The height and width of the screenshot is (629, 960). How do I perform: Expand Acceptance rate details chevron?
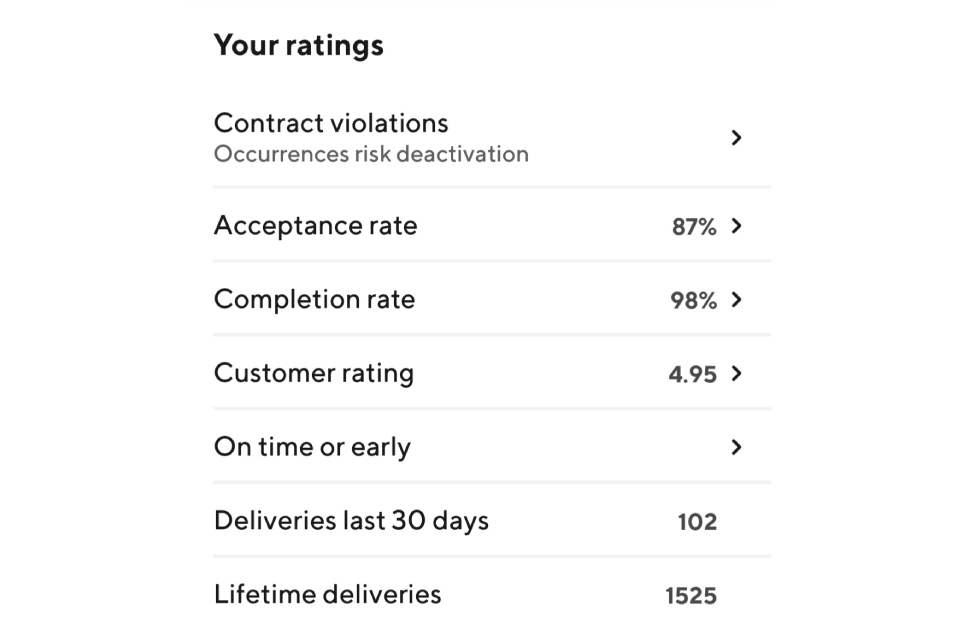click(737, 226)
